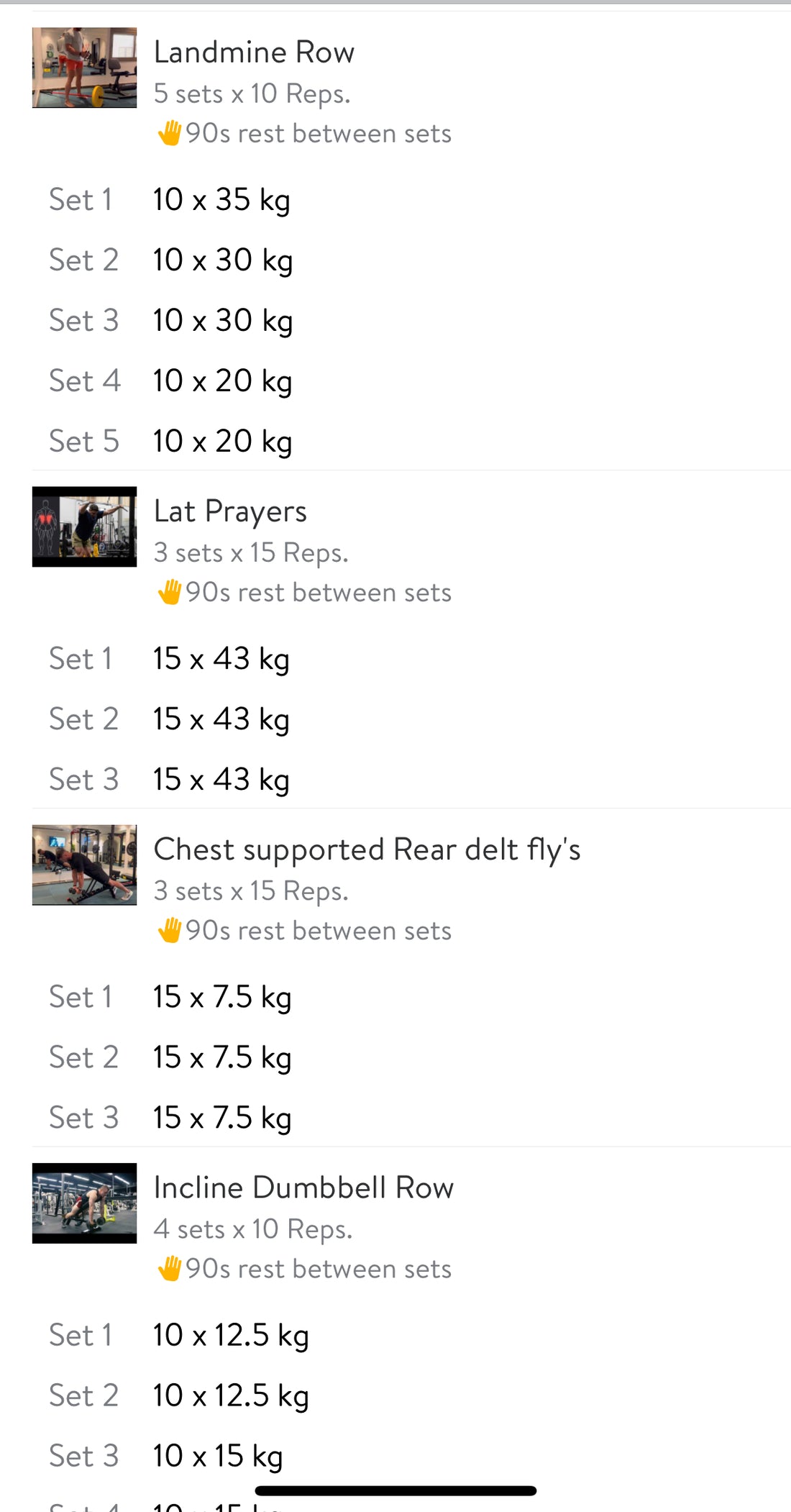This screenshot has height=1512, width=791.
Task: Open the Incline Dumbbell Row video thumbnail
Action: point(84,1203)
